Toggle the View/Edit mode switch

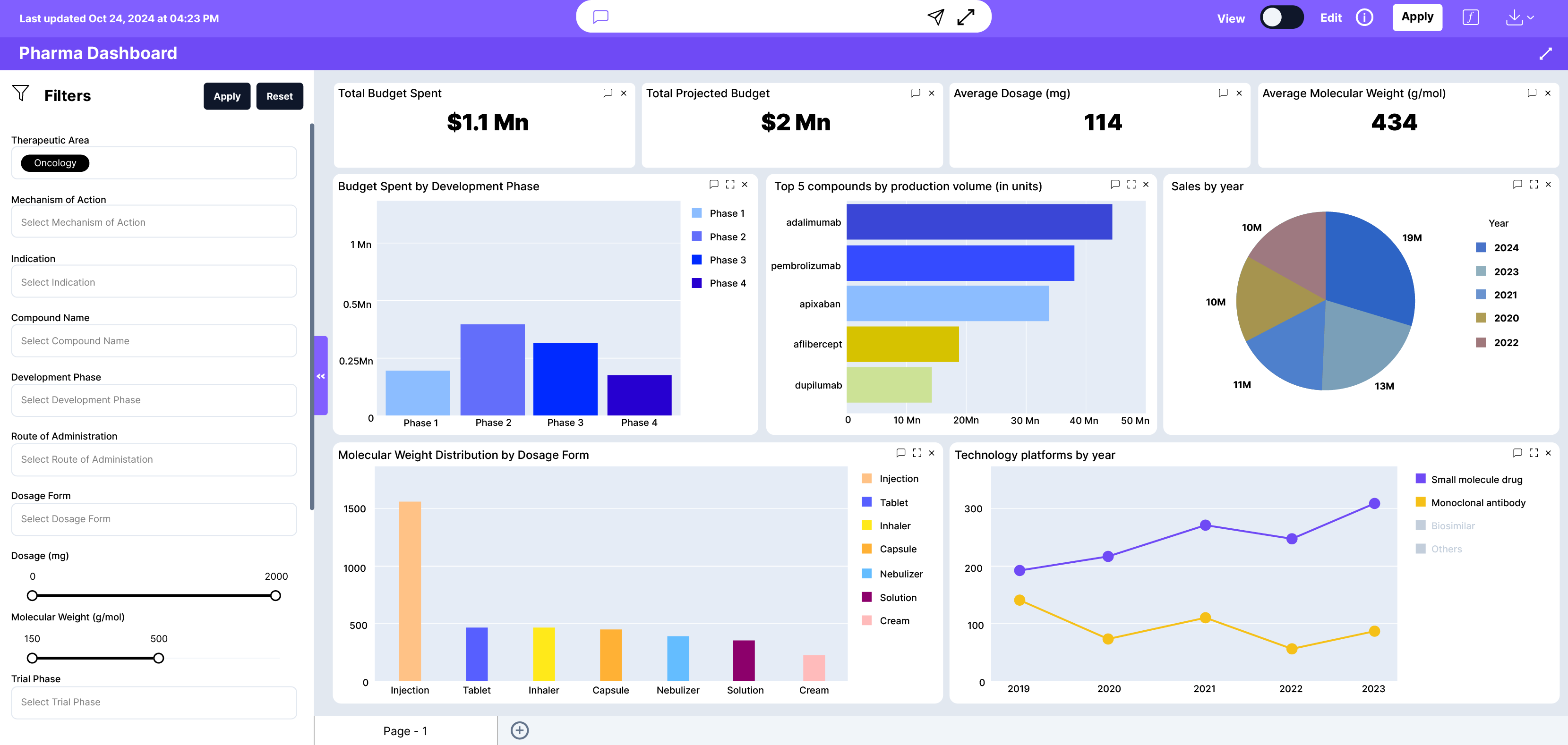pos(1282,17)
